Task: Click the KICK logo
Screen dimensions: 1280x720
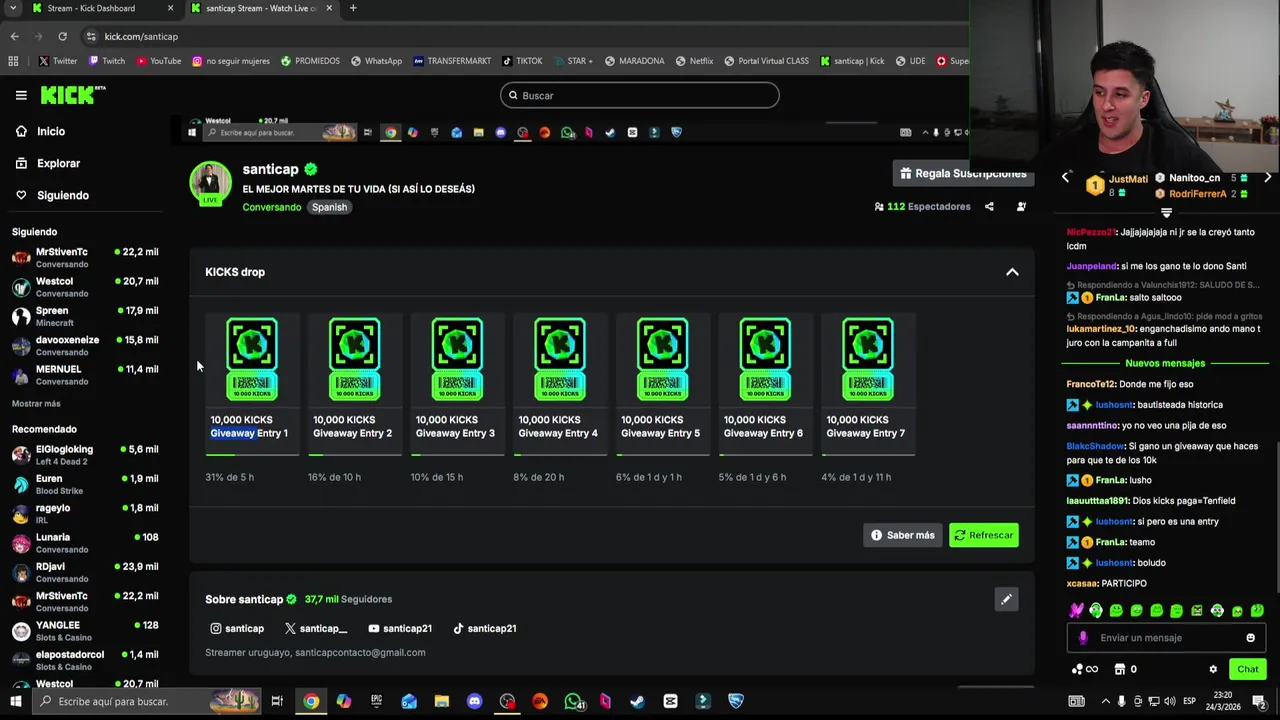Action: 73,95
